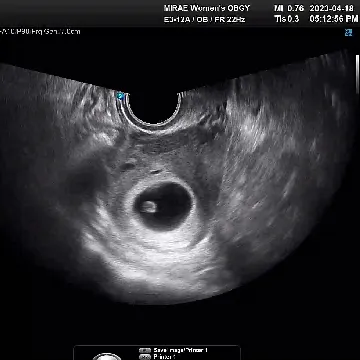Click the imaging parameters line under the header

(41, 32)
